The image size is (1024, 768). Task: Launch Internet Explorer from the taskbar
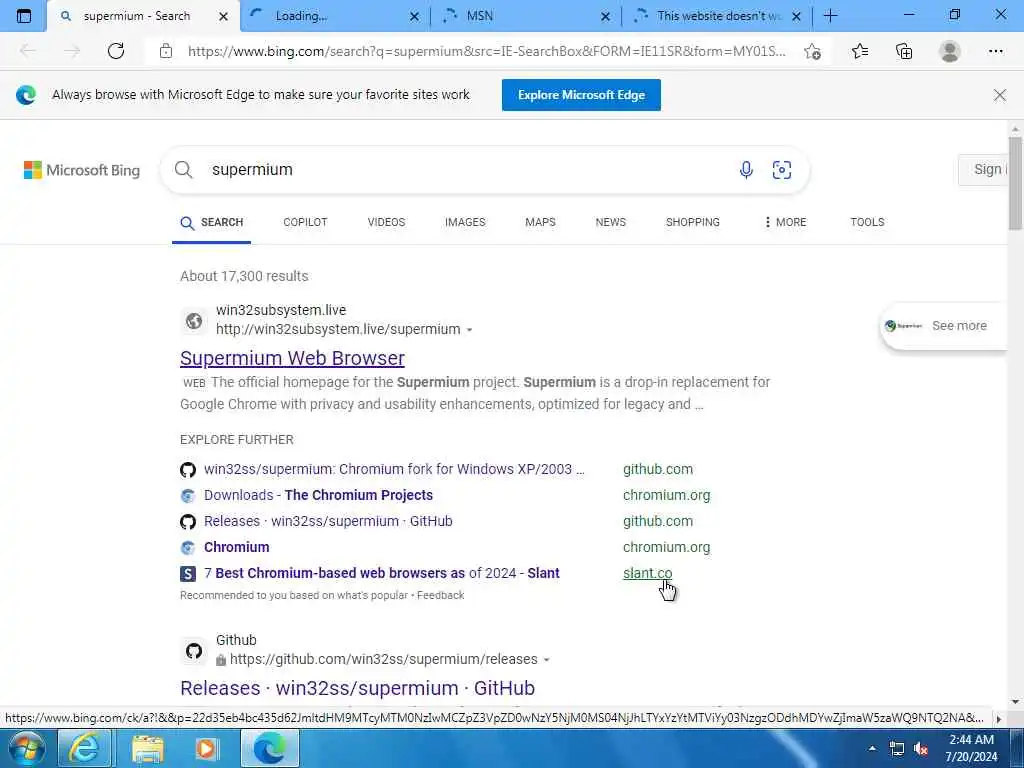(x=85, y=748)
